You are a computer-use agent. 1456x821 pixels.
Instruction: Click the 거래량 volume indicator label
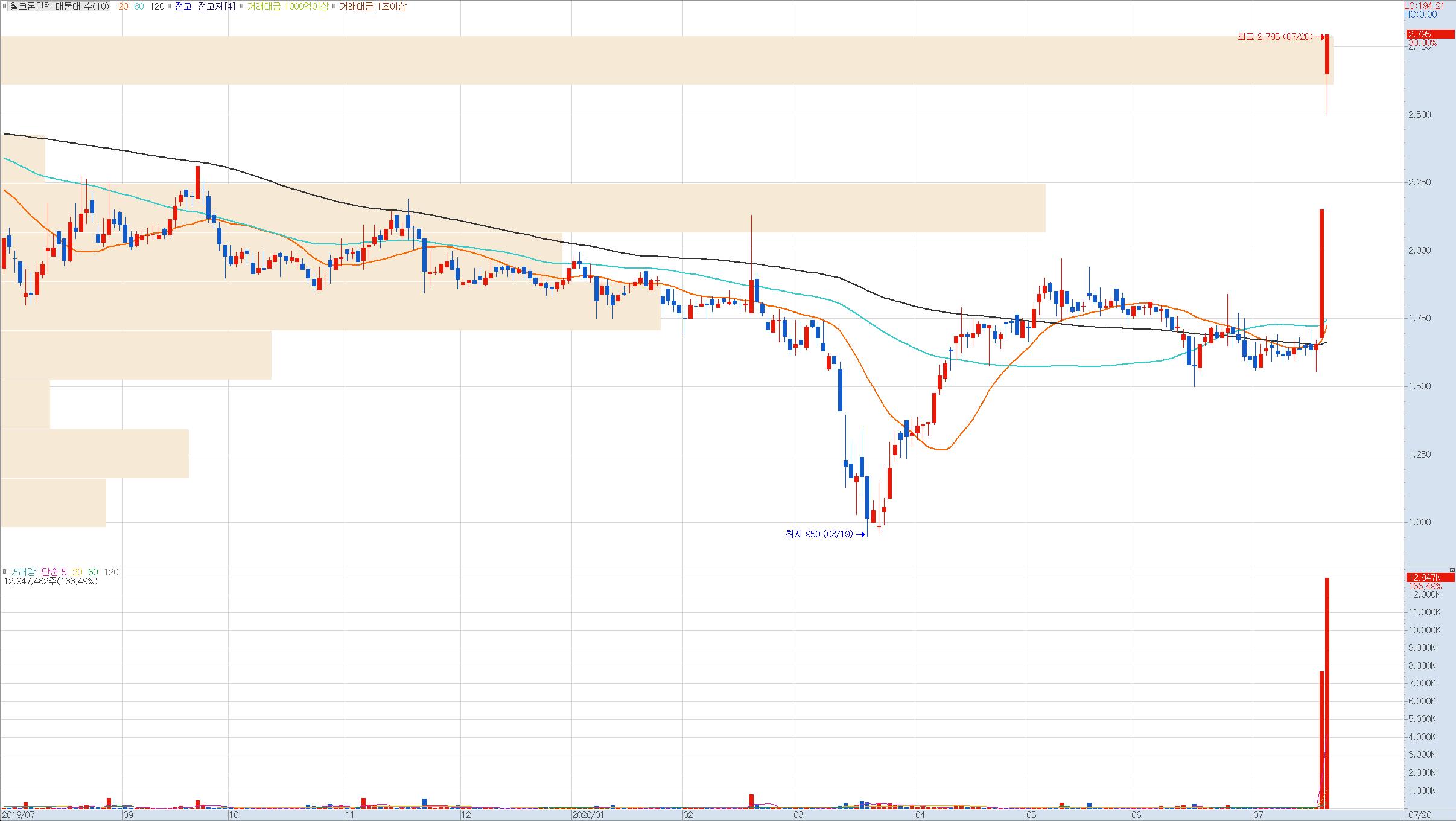click(x=23, y=572)
